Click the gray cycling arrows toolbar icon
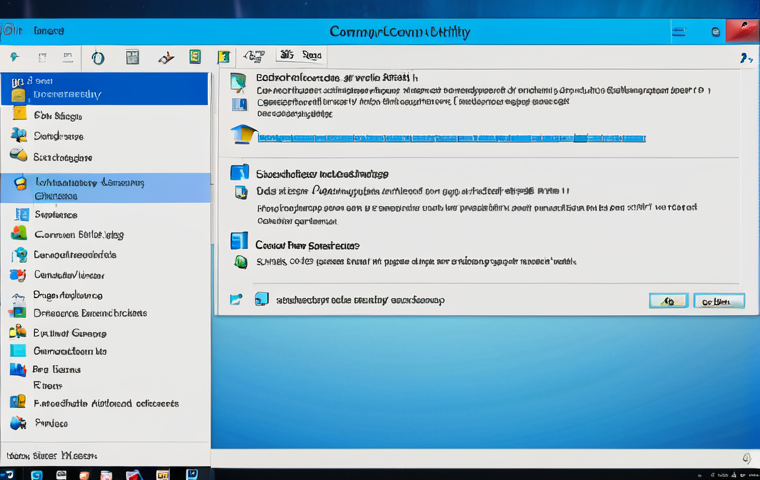 254,57
